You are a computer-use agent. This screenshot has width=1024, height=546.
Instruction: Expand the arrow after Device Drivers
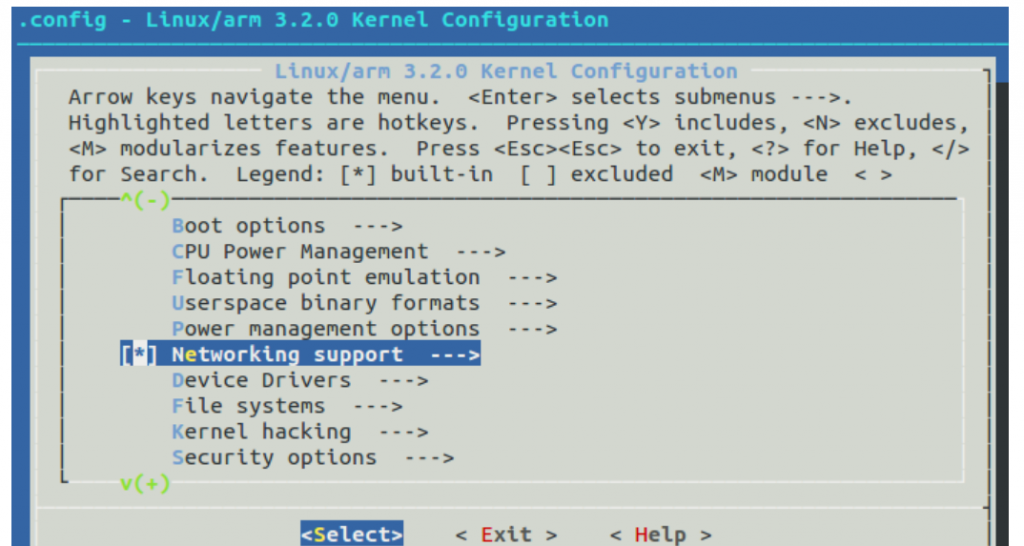(x=404, y=381)
